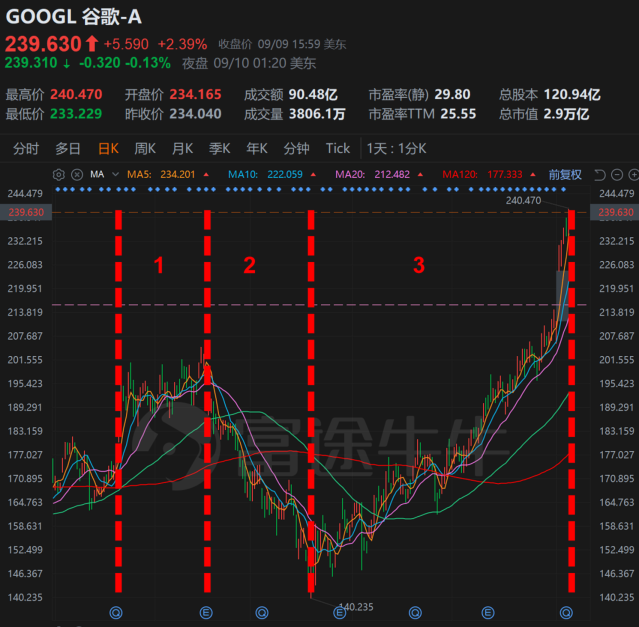Zoom out chart with the minus icon
This screenshot has width=639, height=627.
(x=617, y=175)
